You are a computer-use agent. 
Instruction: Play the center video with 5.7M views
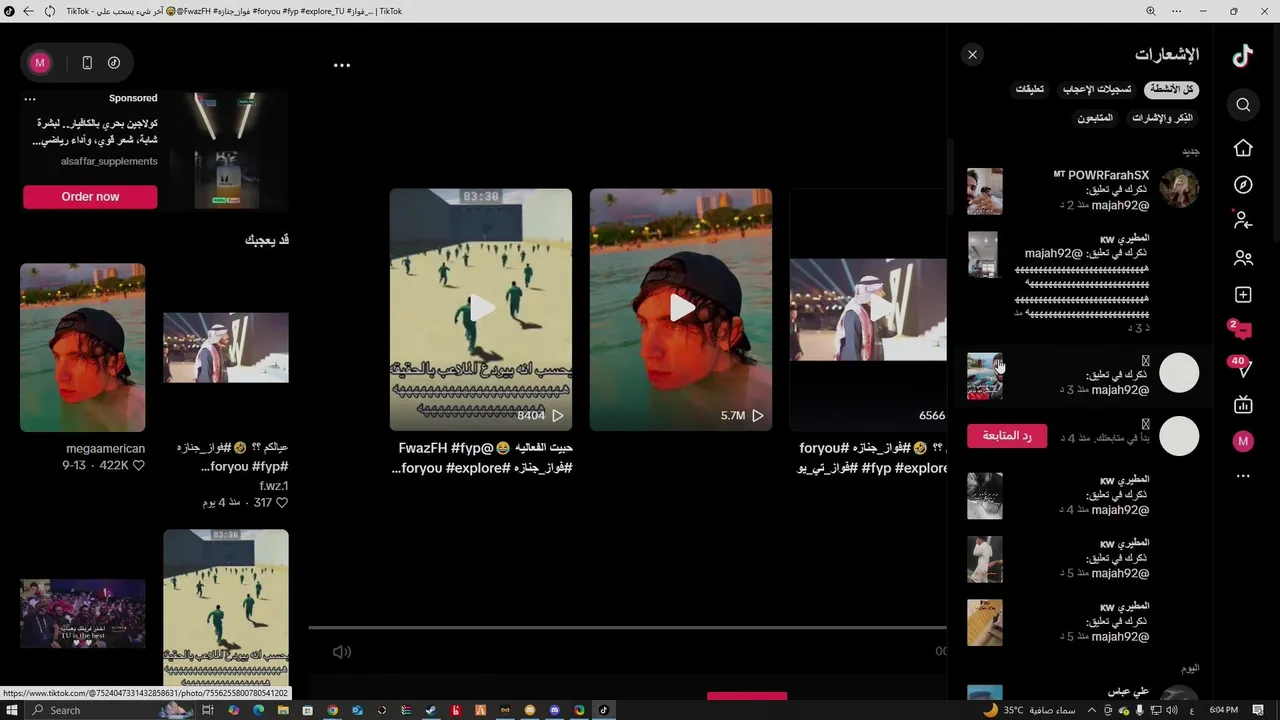[681, 309]
